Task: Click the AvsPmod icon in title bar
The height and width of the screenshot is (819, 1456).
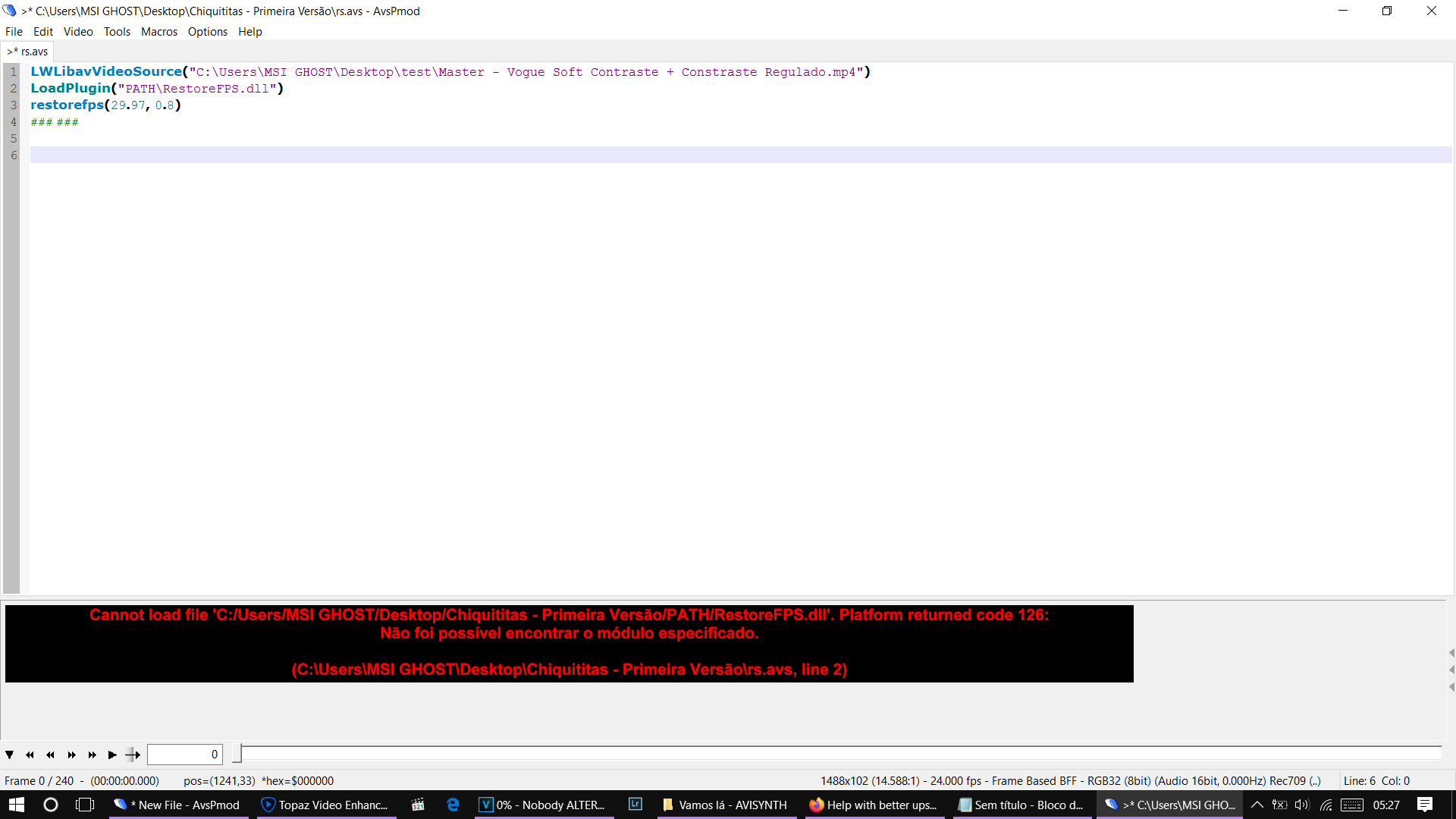Action: pyautogui.click(x=9, y=11)
